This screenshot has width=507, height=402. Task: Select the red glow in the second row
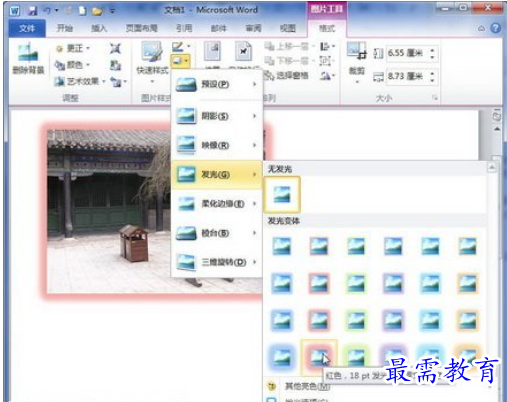pos(319,283)
